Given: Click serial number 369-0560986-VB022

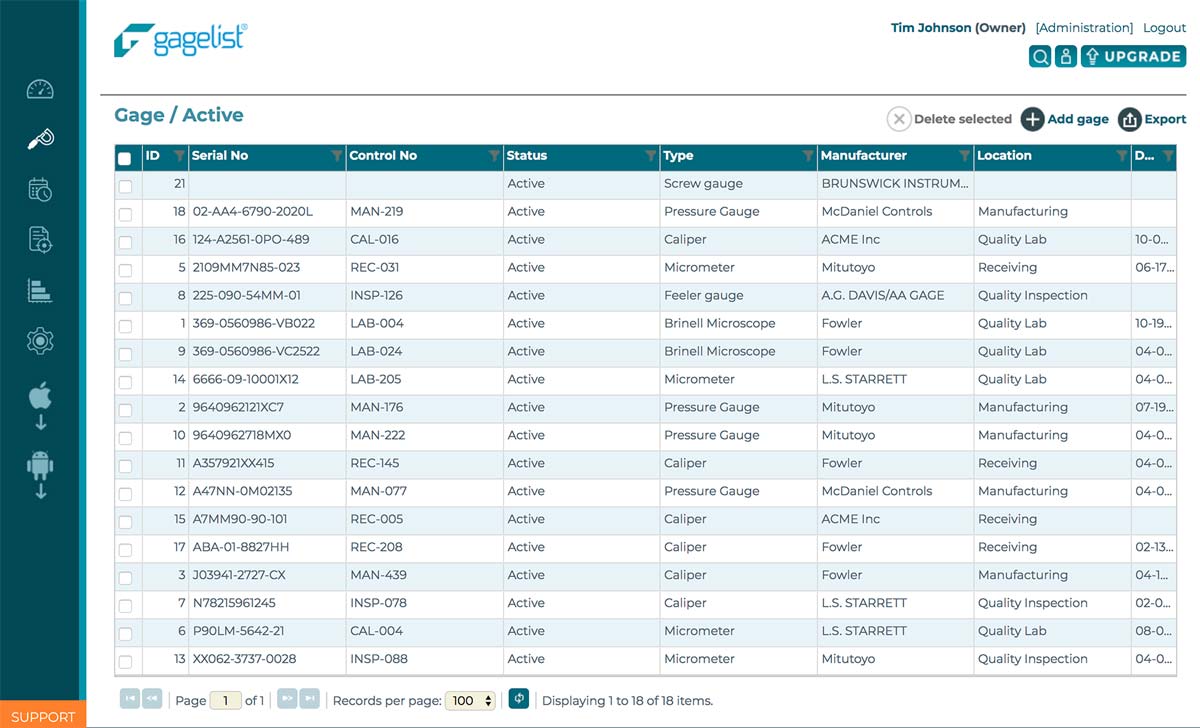Looking at the screenshot, I should pos(254,324).
